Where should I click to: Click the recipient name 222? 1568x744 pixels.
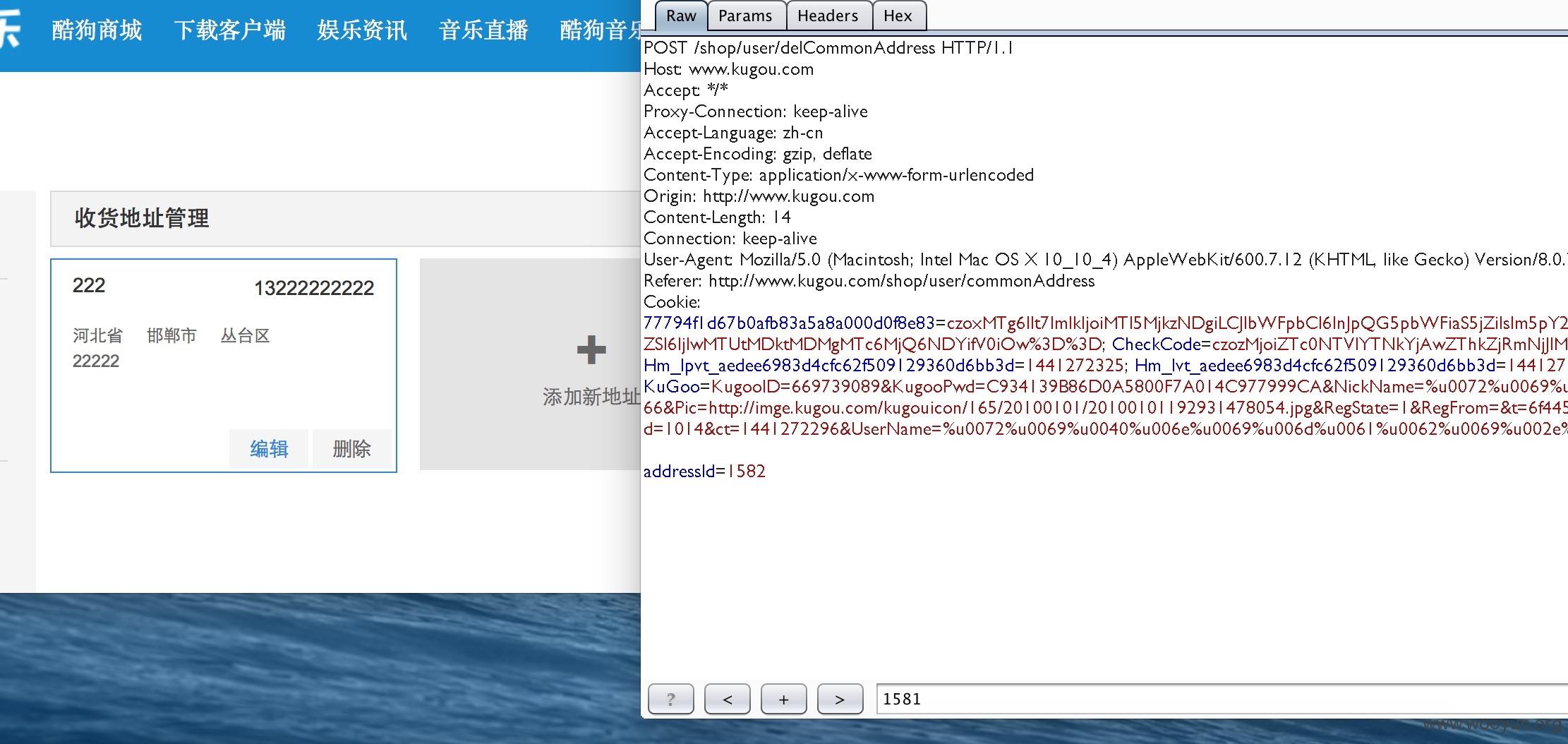point(89,285)
